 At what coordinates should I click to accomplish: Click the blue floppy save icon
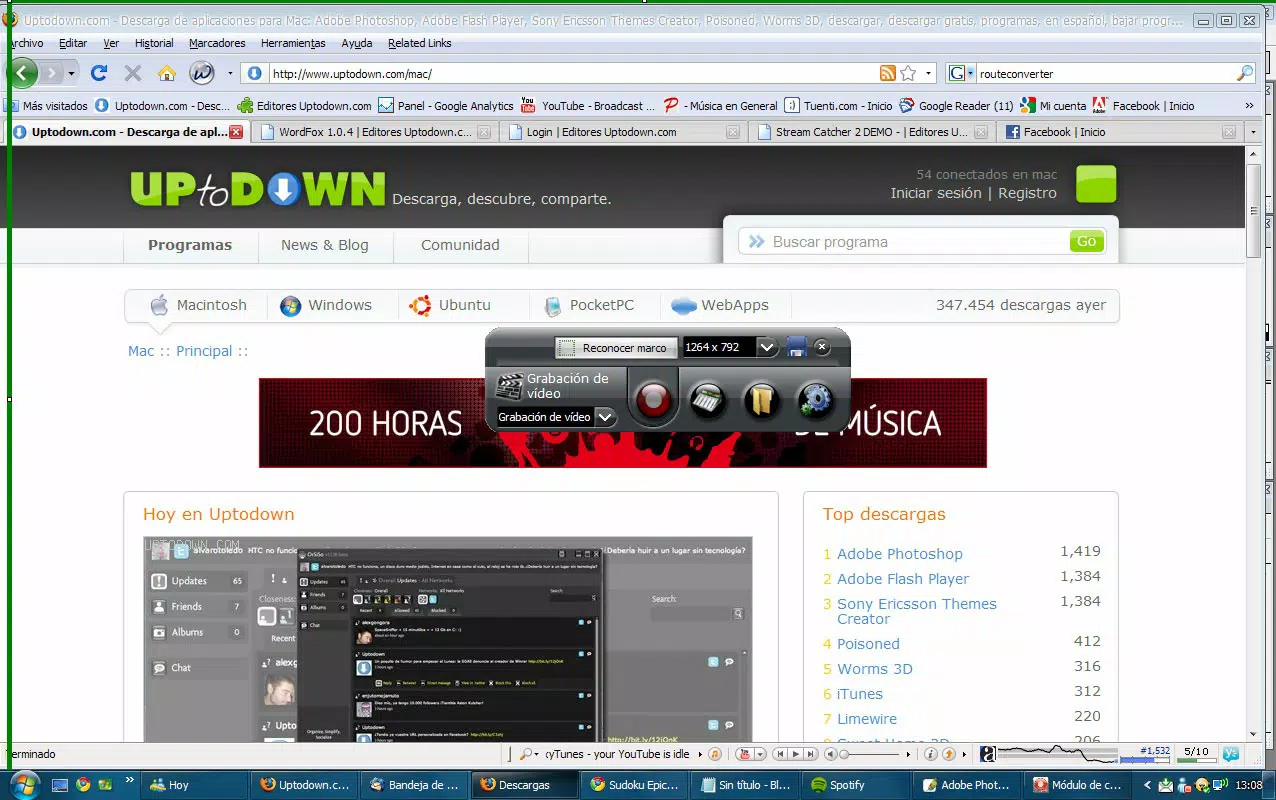[797, 347]
